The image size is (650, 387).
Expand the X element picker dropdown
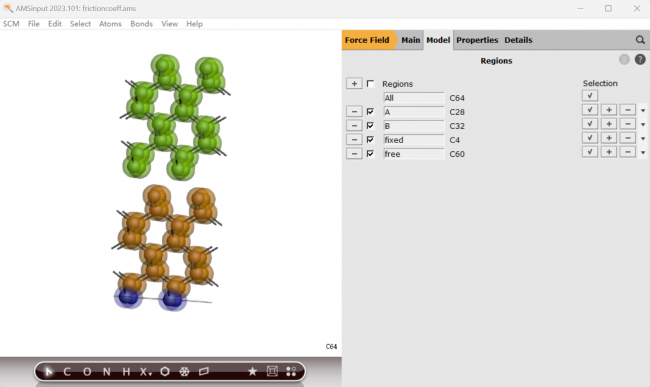pyautogui.click(x=145, y=372)
